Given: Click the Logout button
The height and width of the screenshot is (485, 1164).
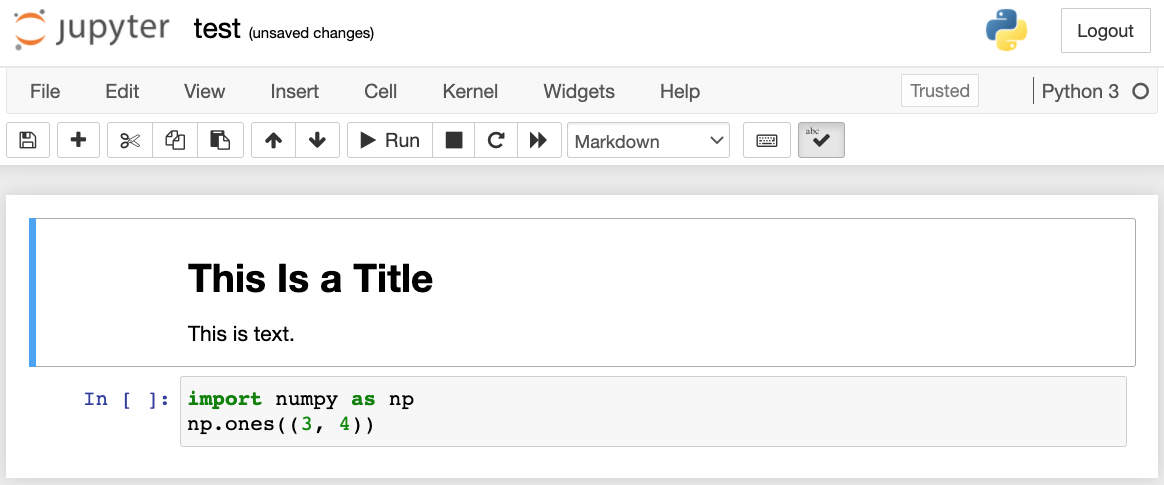Looking at the screenshot, I should point(1105,31).
